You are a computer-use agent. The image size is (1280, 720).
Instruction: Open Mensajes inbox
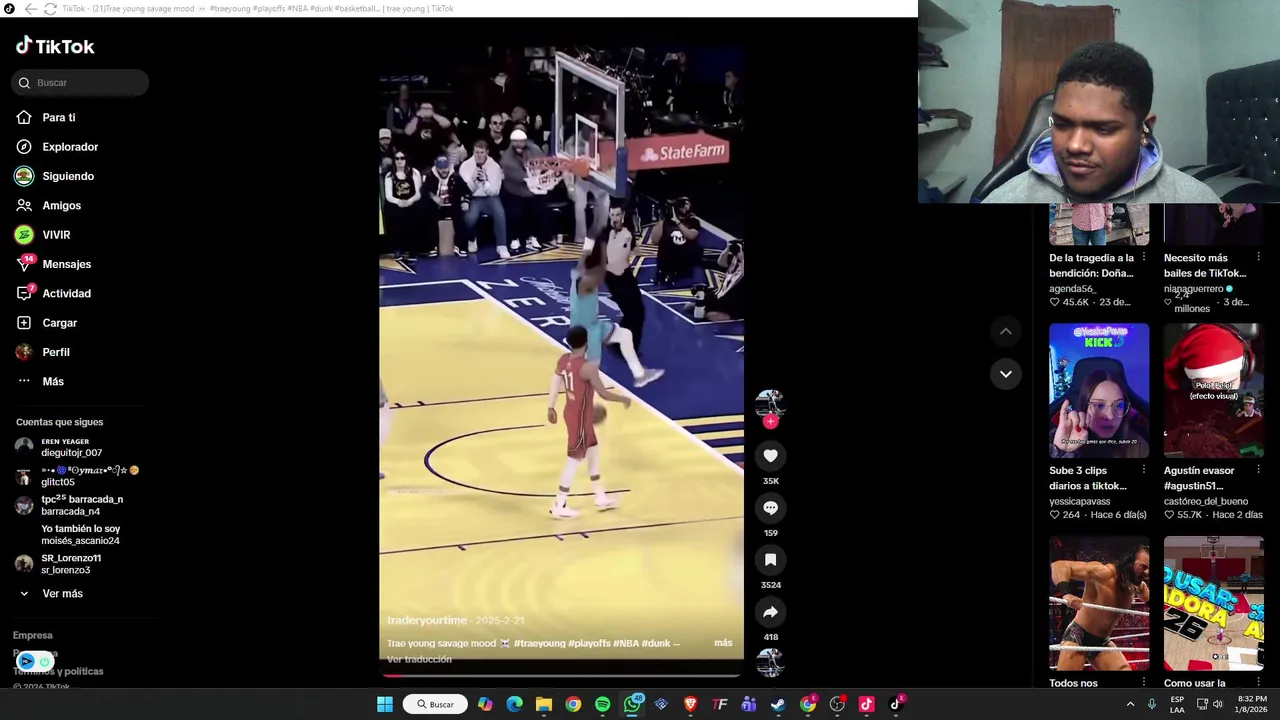pos(66,264)
